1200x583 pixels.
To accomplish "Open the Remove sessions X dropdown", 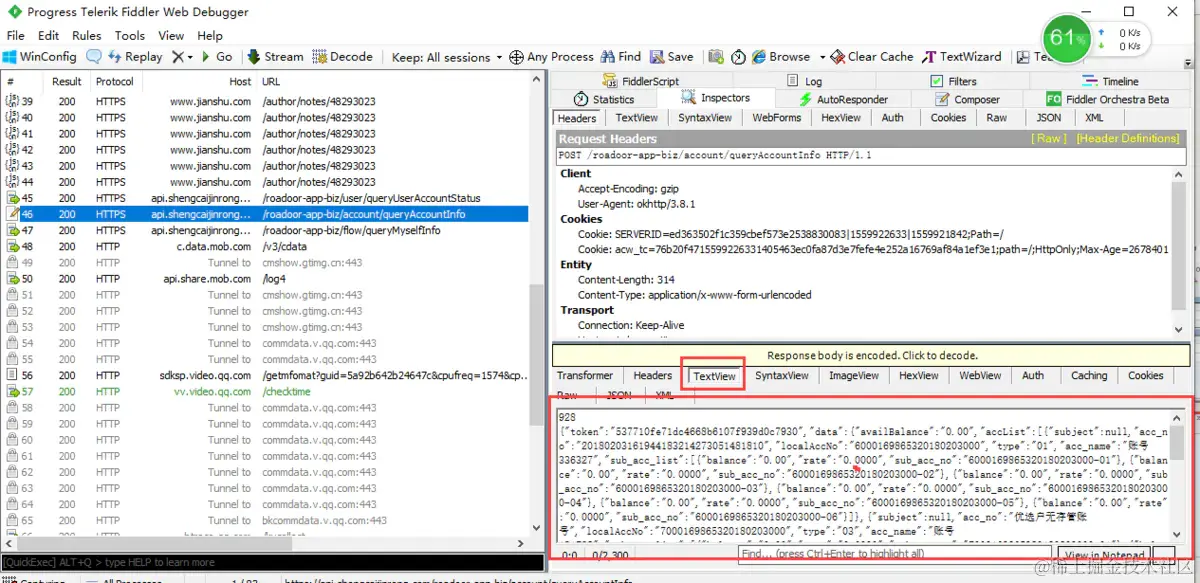I will (x=182, y=57).
